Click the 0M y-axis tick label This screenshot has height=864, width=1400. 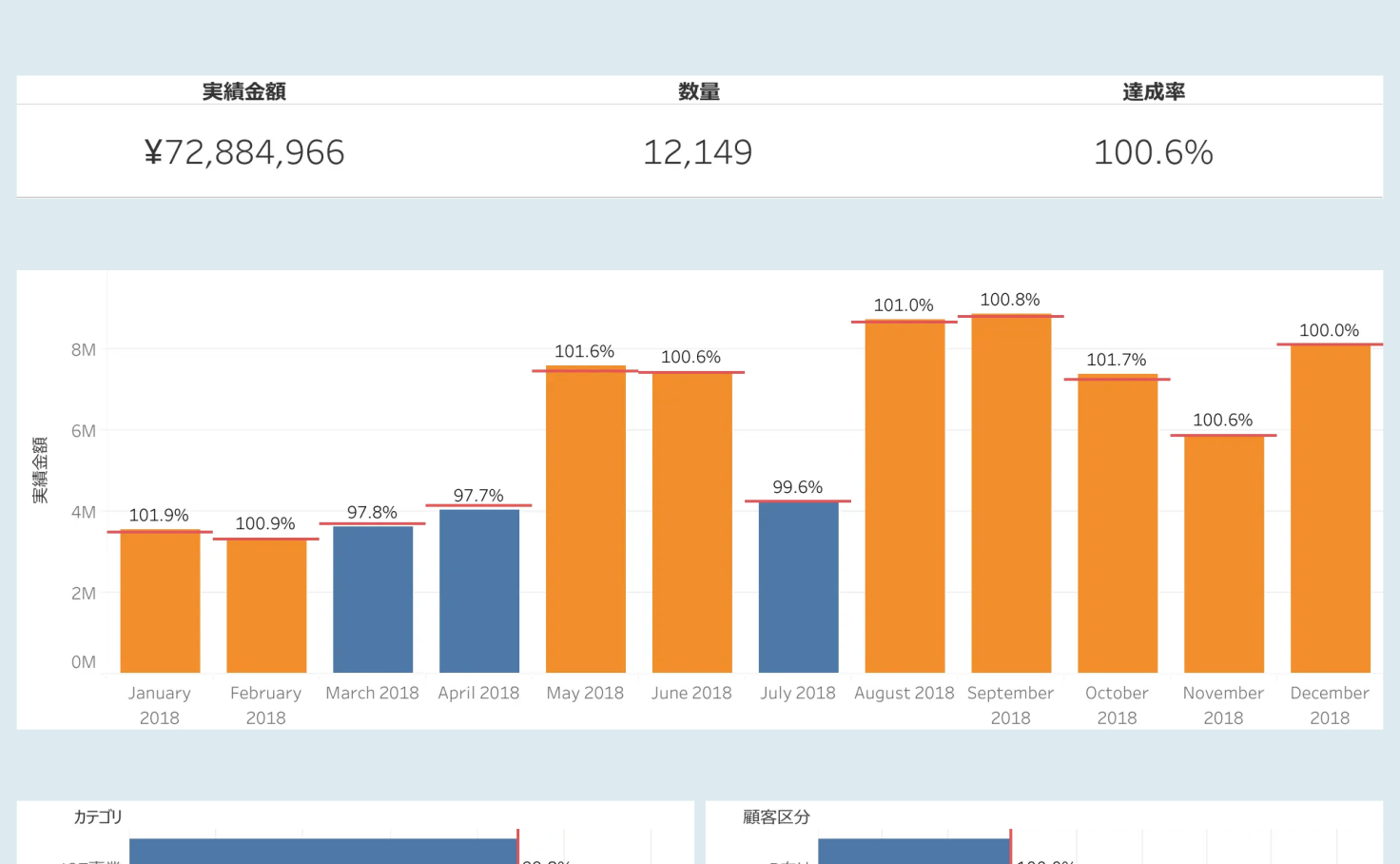(x=84, y=662)
